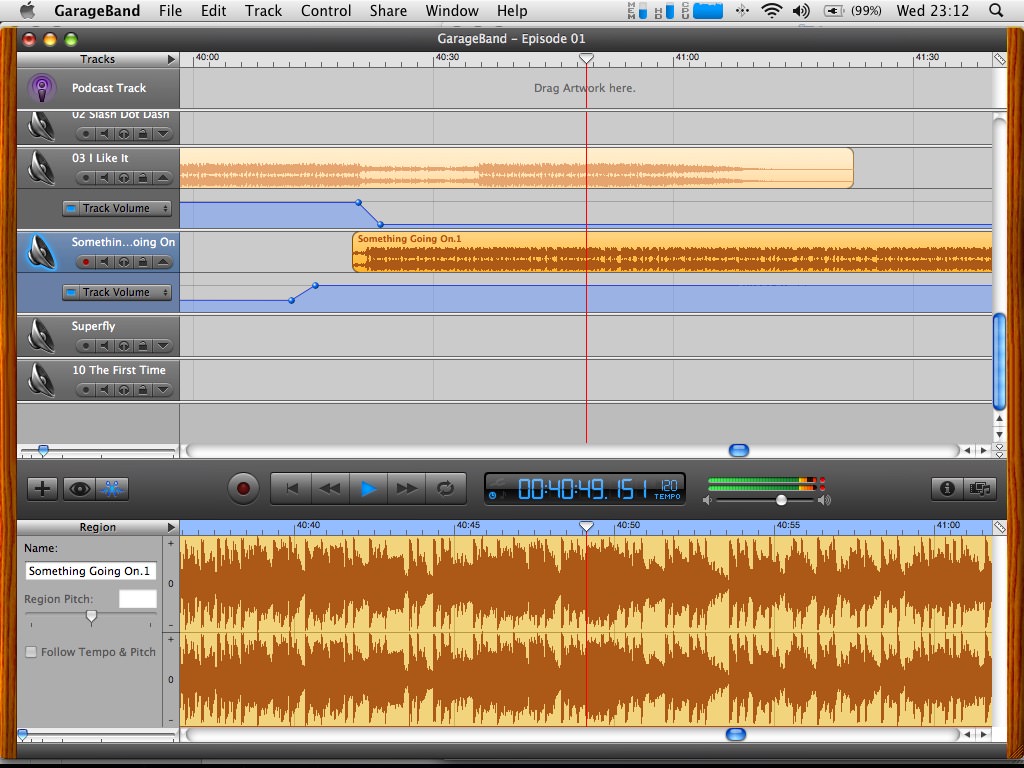Image resolution: width=1024 pixels, height=768 pixels.
Task: Toggle the cycle region loop button
Action: tap(445, 488)
